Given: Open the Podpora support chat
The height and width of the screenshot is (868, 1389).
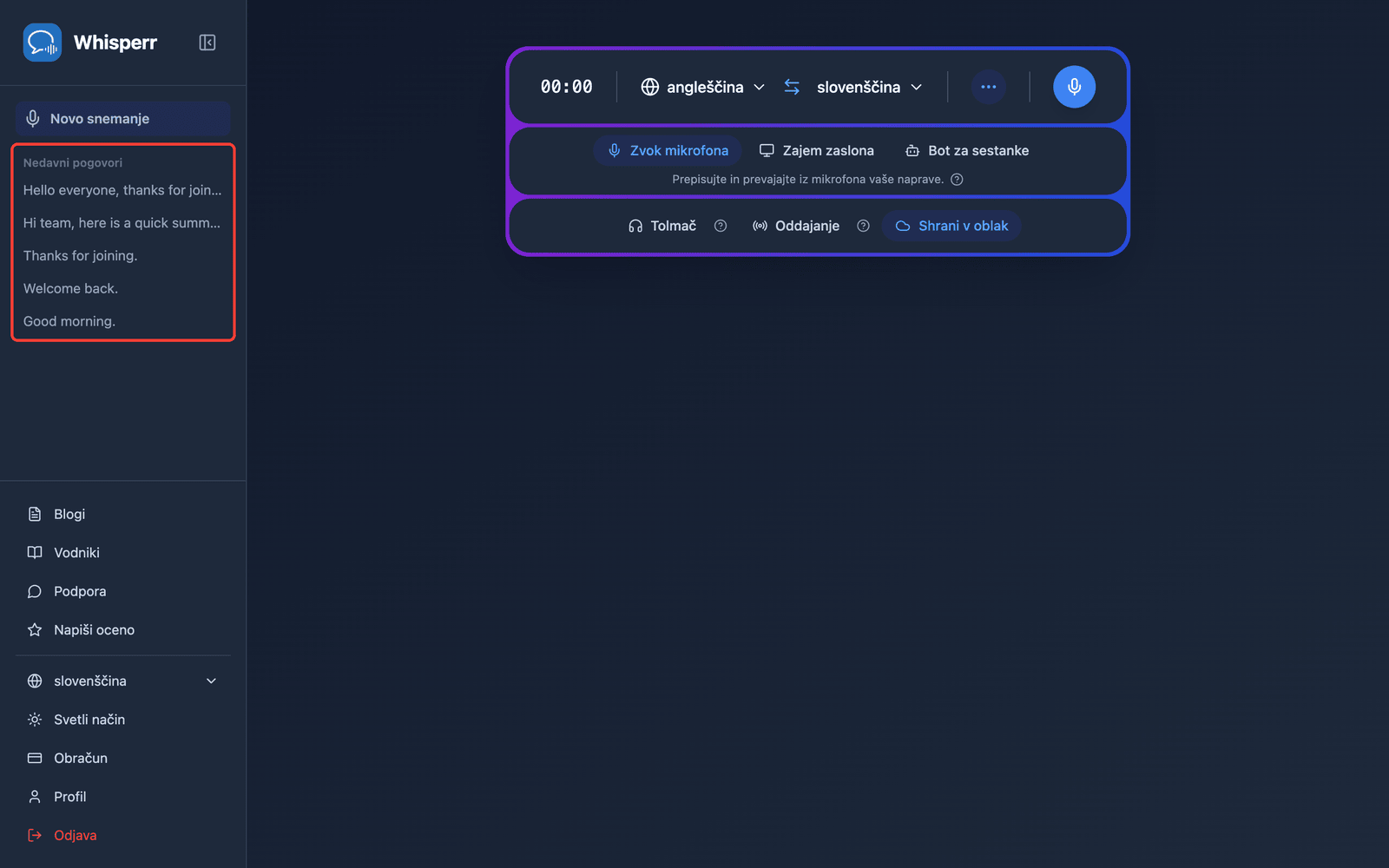Looking at the screenshot, I should [122, 591].
